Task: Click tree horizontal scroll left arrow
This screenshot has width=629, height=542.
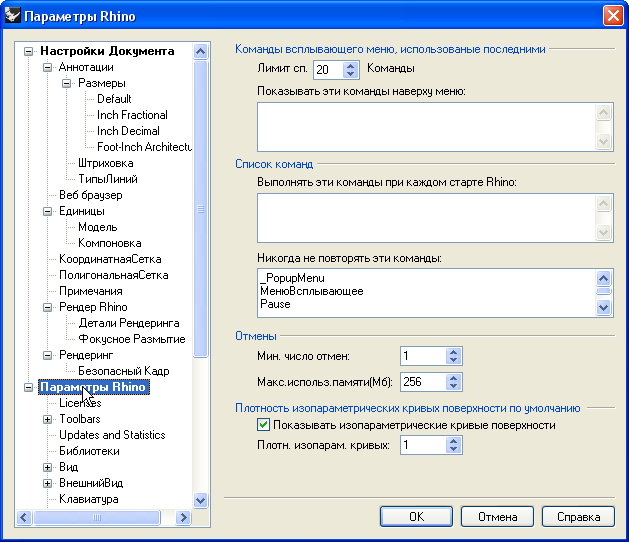Action: pyautogui.click(x=24, y=518)
